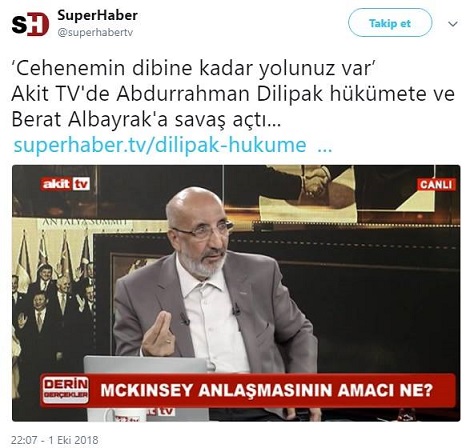
Task: Open the superhaber.tv/dilipak-hukume link
Action: 160,145
